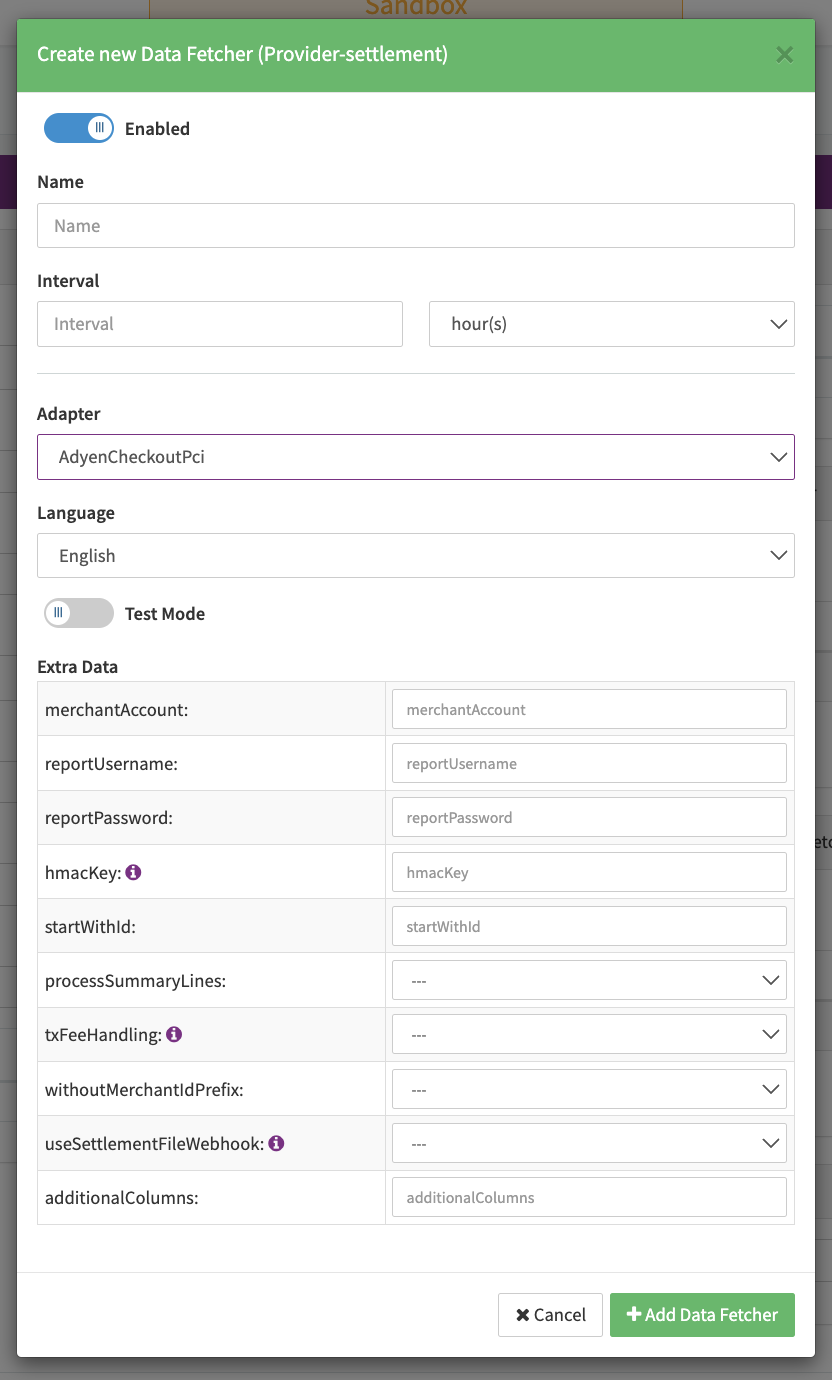Click the useSettlementFileWebhook info icon
Screen dimensions: 832x1380
point(276,1142)
